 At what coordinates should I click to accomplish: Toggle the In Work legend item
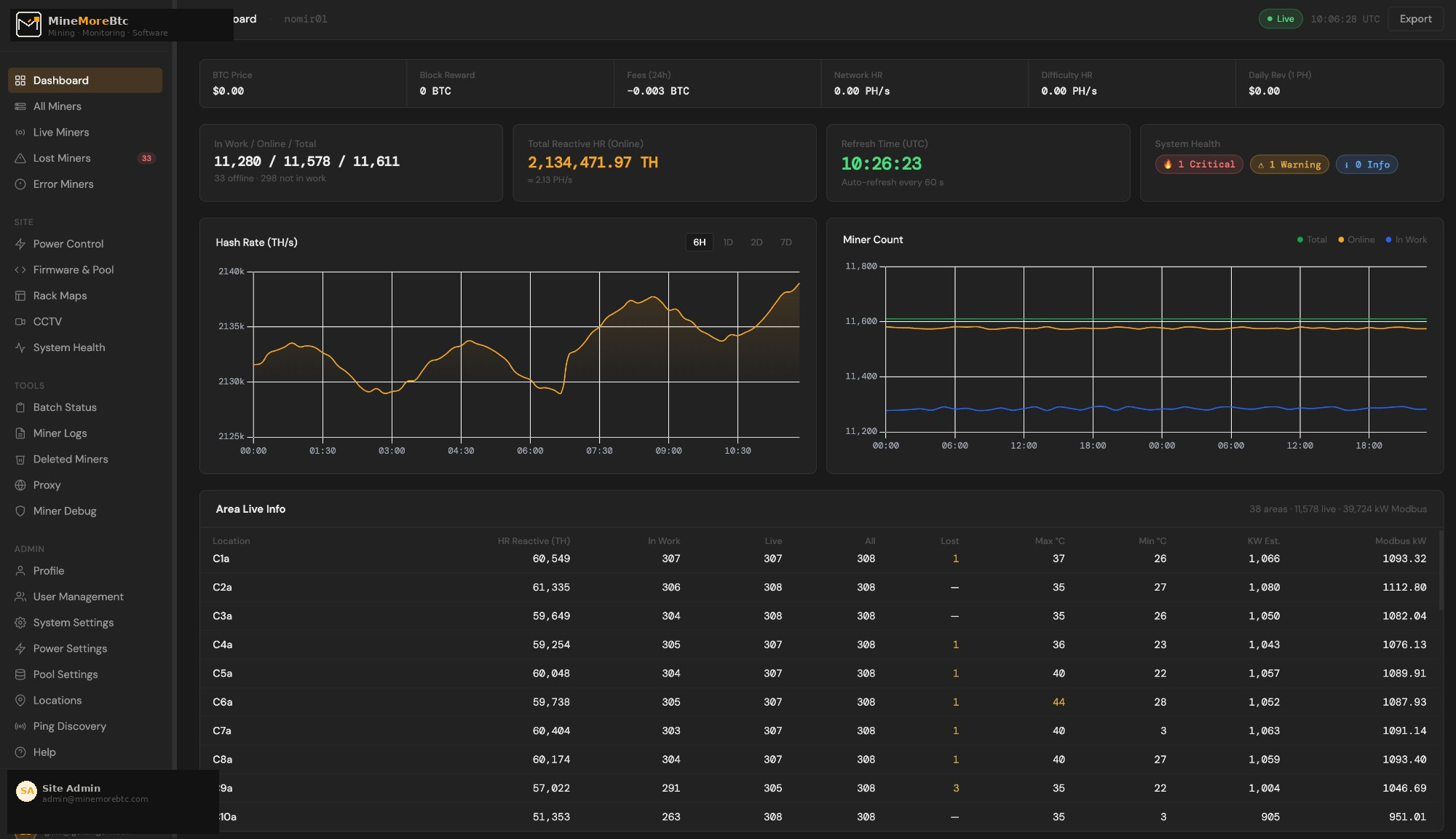coord(1406,239)
